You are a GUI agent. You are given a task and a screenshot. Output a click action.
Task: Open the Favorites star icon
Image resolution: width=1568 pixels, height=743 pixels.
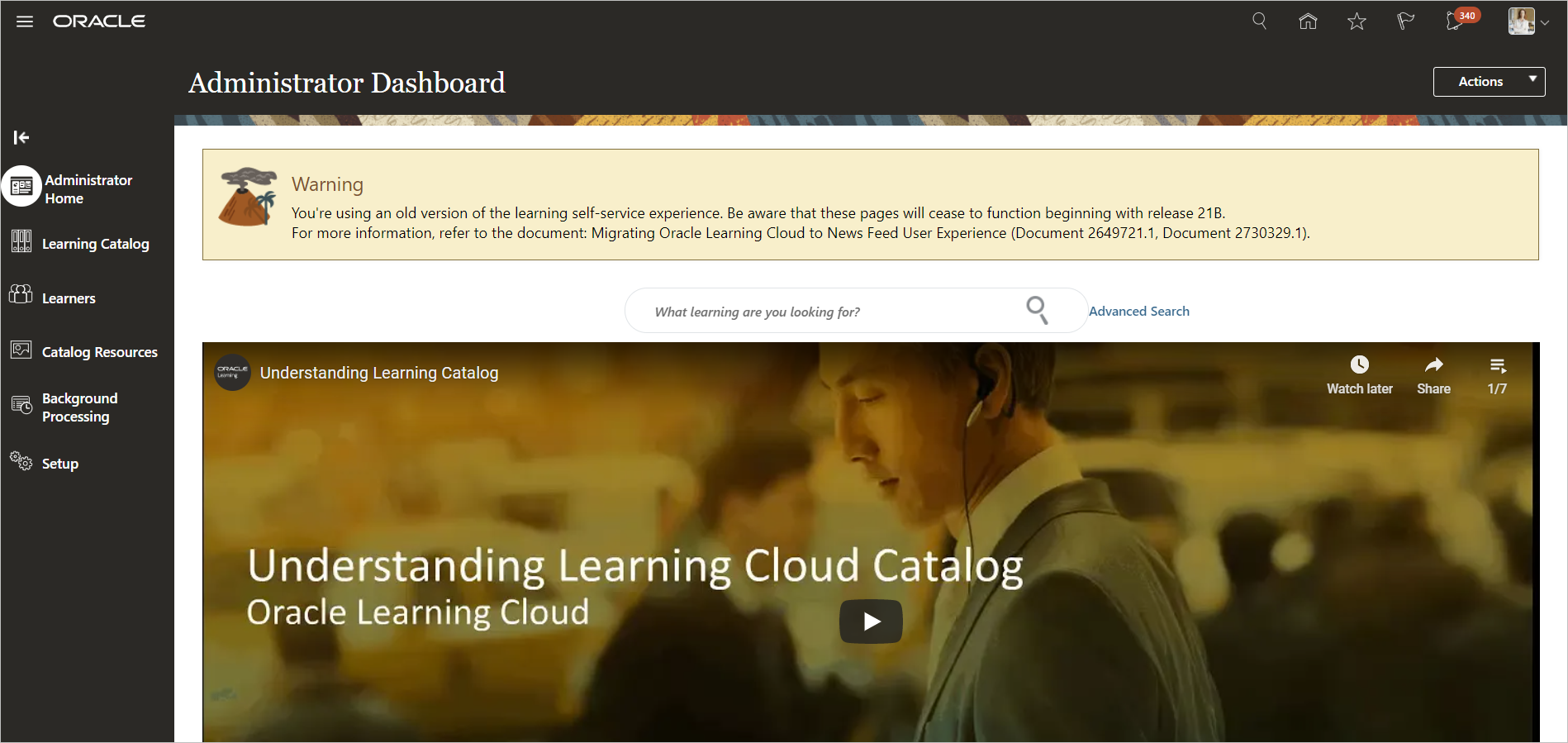click(x=1357, y=21)
